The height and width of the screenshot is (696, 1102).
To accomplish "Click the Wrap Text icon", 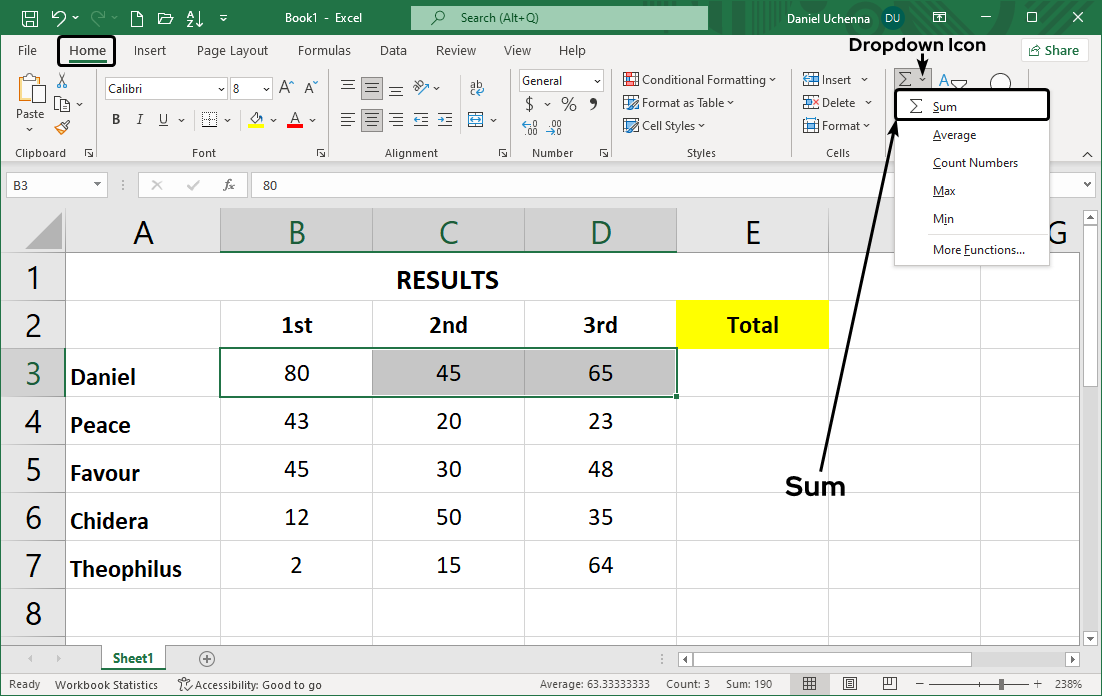I will click(477, 88).
